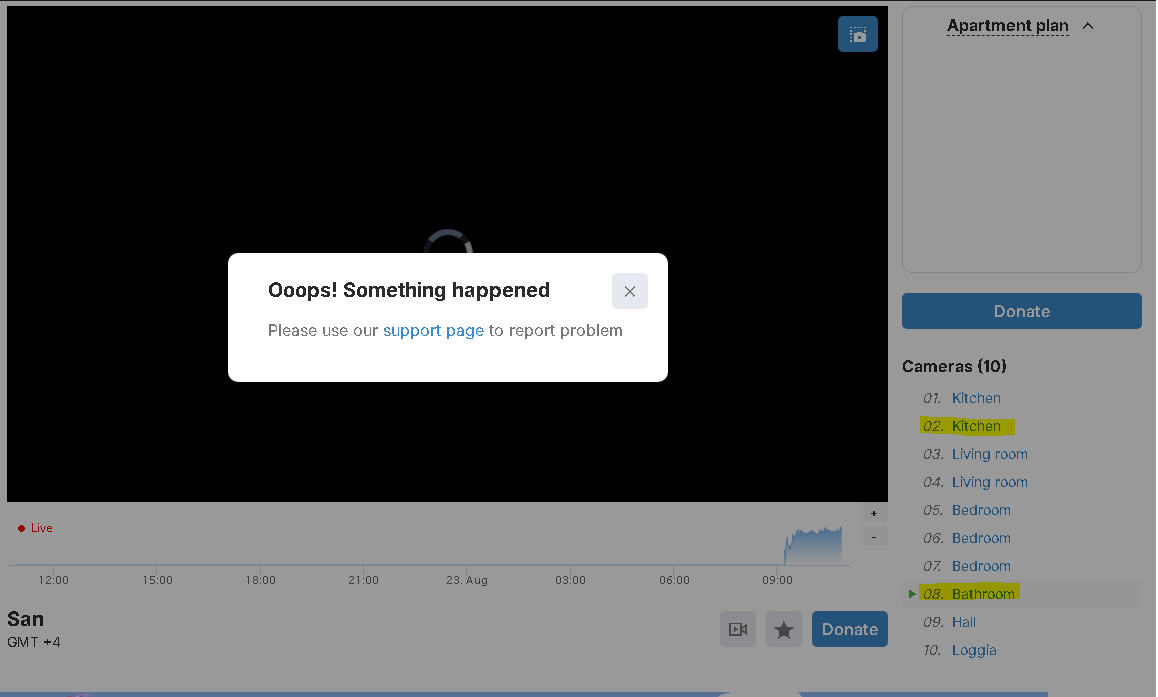Open camera 07 Bedroom
This screenshot has width=1158, height=697.
click(980, 566)
